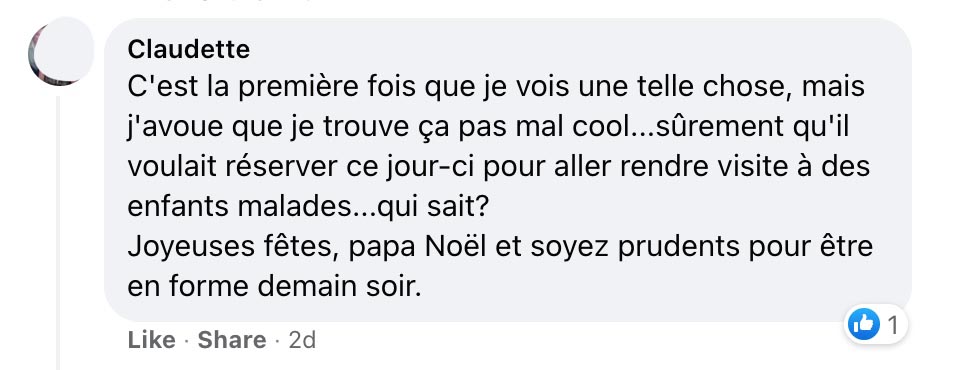
Task: Like Claudette's comment
Action: (x=151, y=340)
